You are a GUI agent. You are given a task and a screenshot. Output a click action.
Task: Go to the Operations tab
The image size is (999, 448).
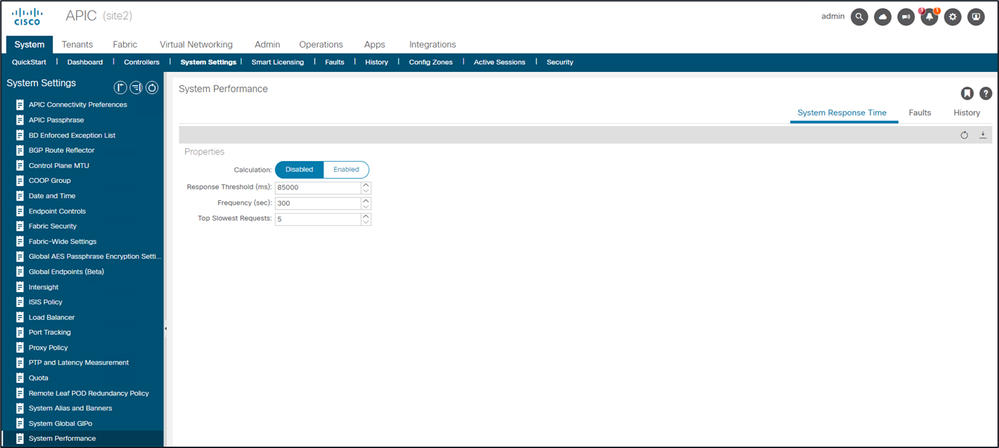point(321,45)
